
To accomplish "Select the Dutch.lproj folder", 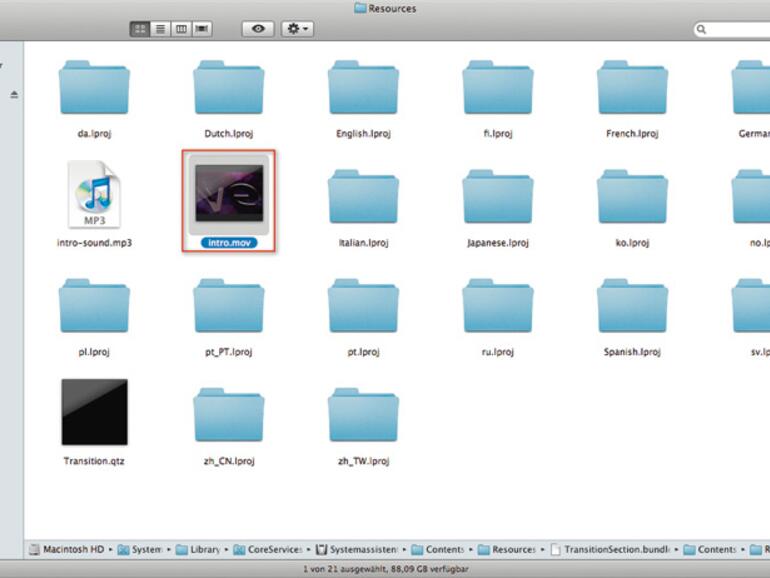I will [228, 87].
